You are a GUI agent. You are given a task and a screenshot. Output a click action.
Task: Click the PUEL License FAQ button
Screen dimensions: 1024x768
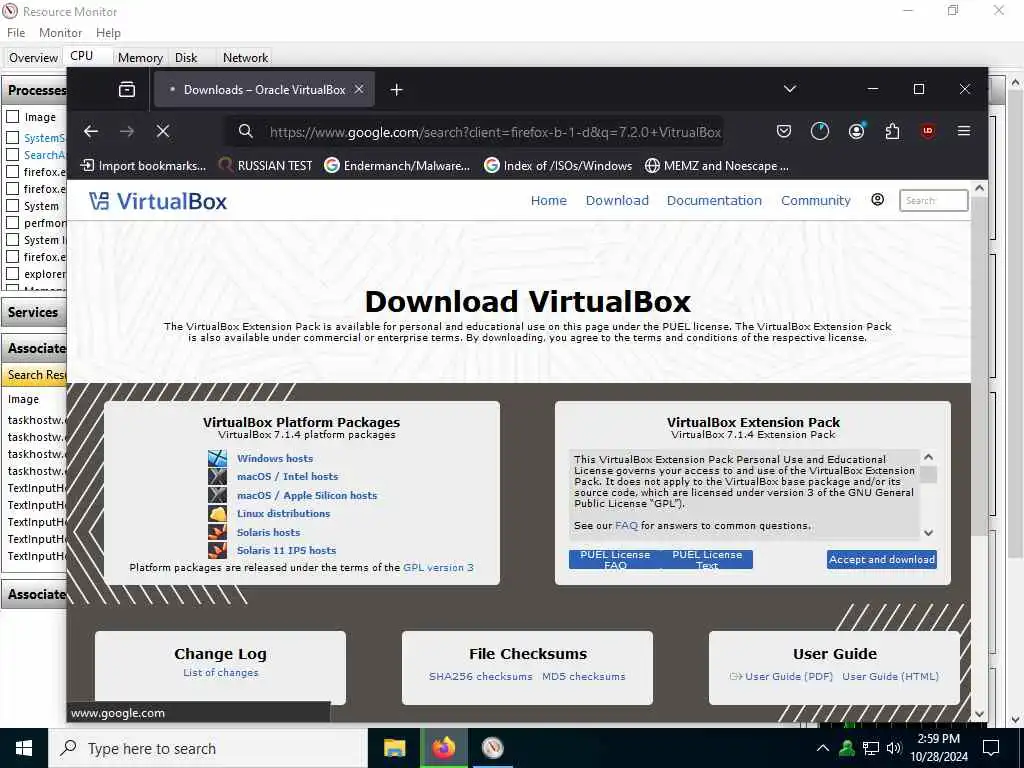(615, 559)
